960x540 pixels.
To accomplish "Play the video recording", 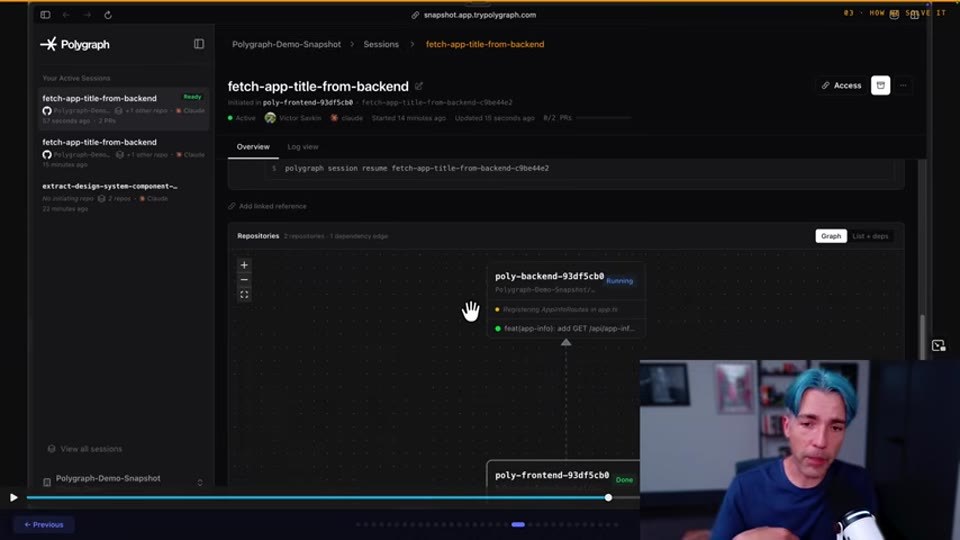I will (x=13, y=498).
